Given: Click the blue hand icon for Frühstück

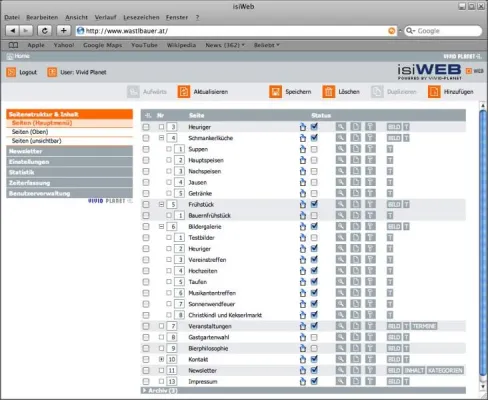Looking at the screenshot, I should (303, 204).
